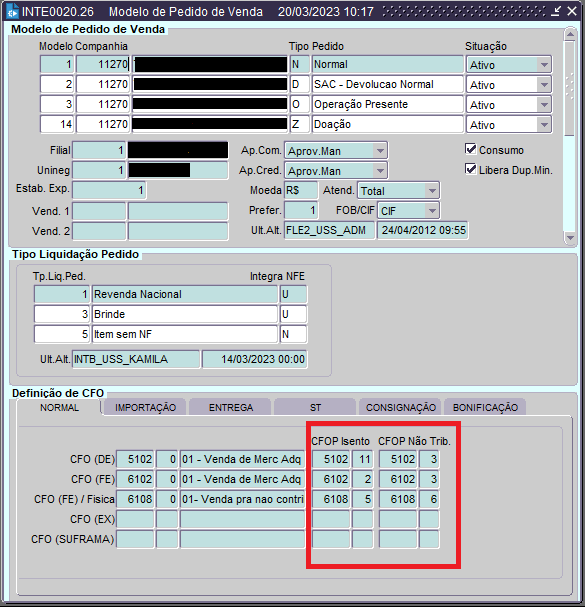Select the ST tab
Image resolution: width=585 pixels, height=607 pixels.
(x=315, y=407)
